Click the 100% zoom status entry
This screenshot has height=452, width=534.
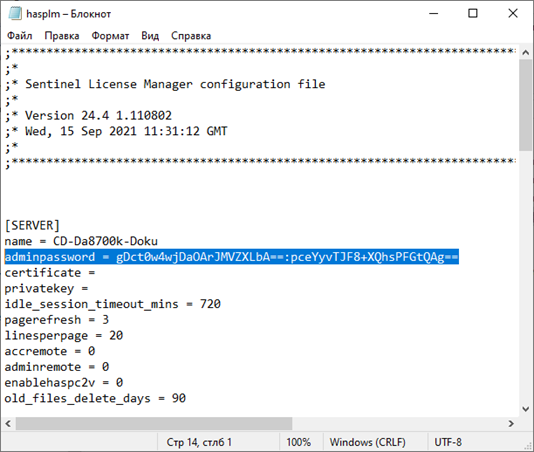[x=298, y=442]
